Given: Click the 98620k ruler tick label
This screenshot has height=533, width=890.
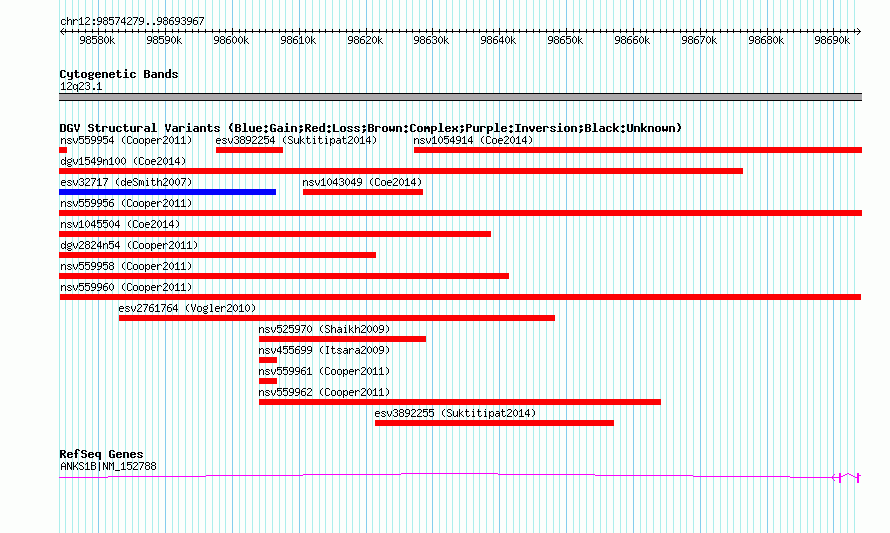Looking at the screenshot, I should click(365, 40).
